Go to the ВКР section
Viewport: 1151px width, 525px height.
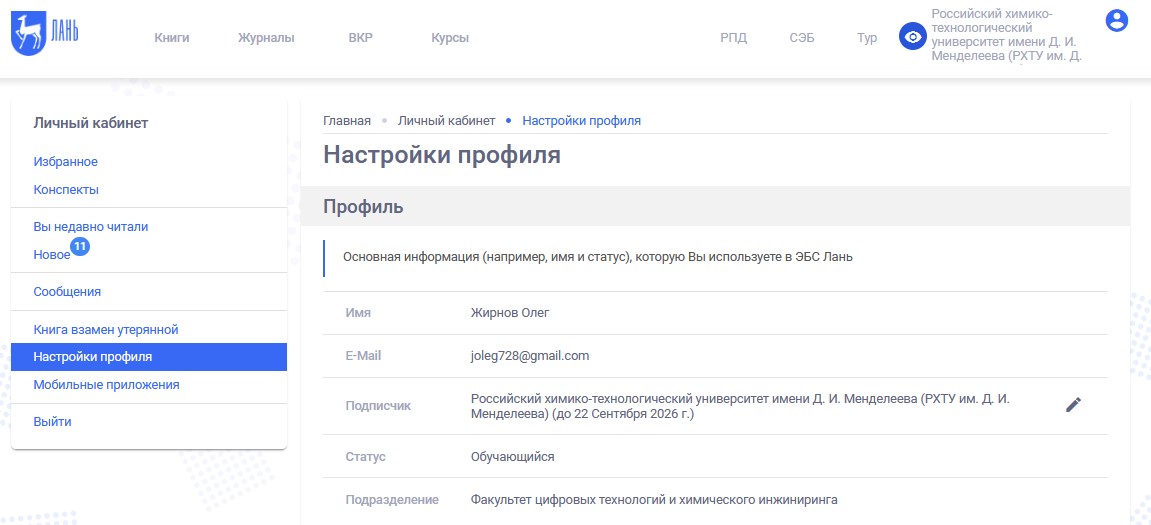tap(360, 38)
